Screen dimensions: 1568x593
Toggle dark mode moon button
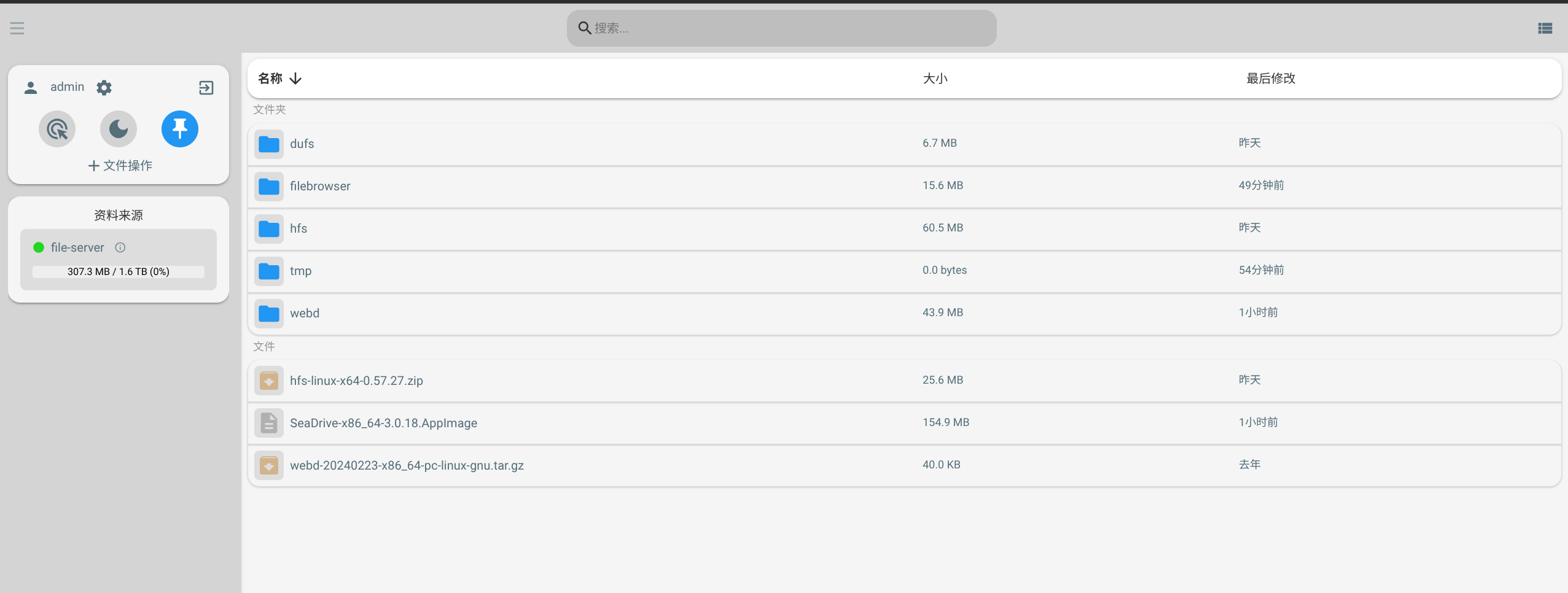point(119,129)
